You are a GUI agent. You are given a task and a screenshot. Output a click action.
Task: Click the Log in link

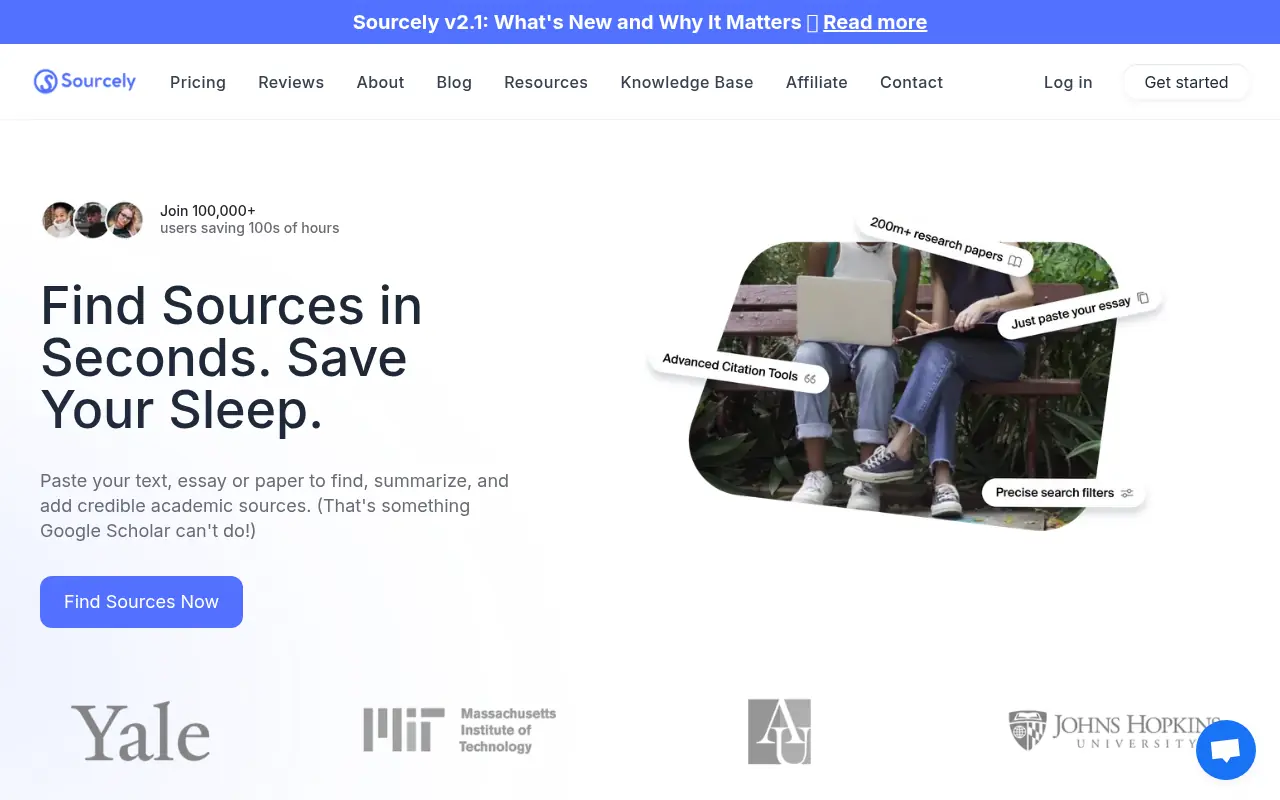click(x=1068, y=82)
